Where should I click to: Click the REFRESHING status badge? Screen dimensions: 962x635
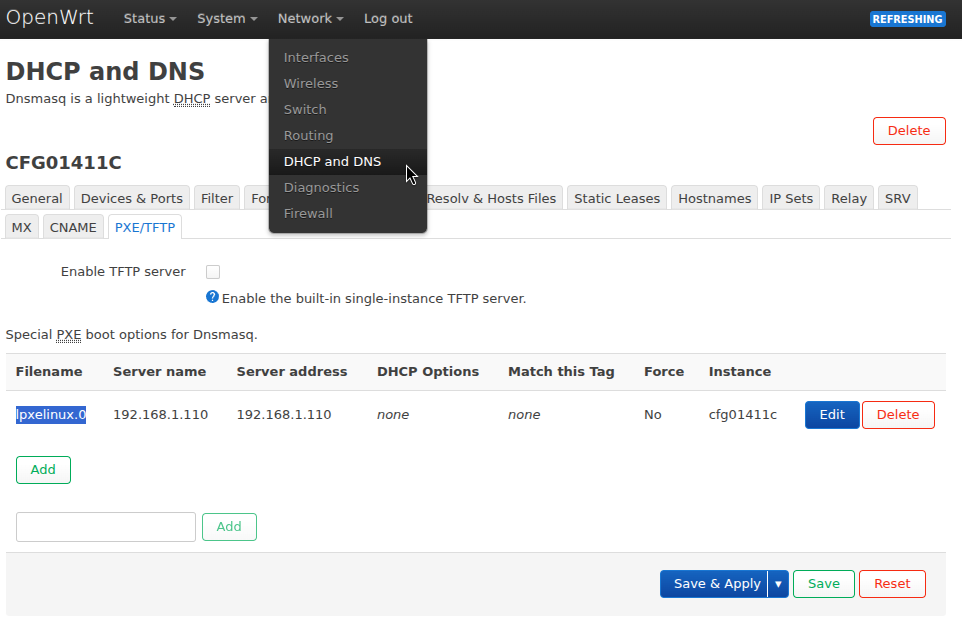pyautogui.click(x=907, y=19)
